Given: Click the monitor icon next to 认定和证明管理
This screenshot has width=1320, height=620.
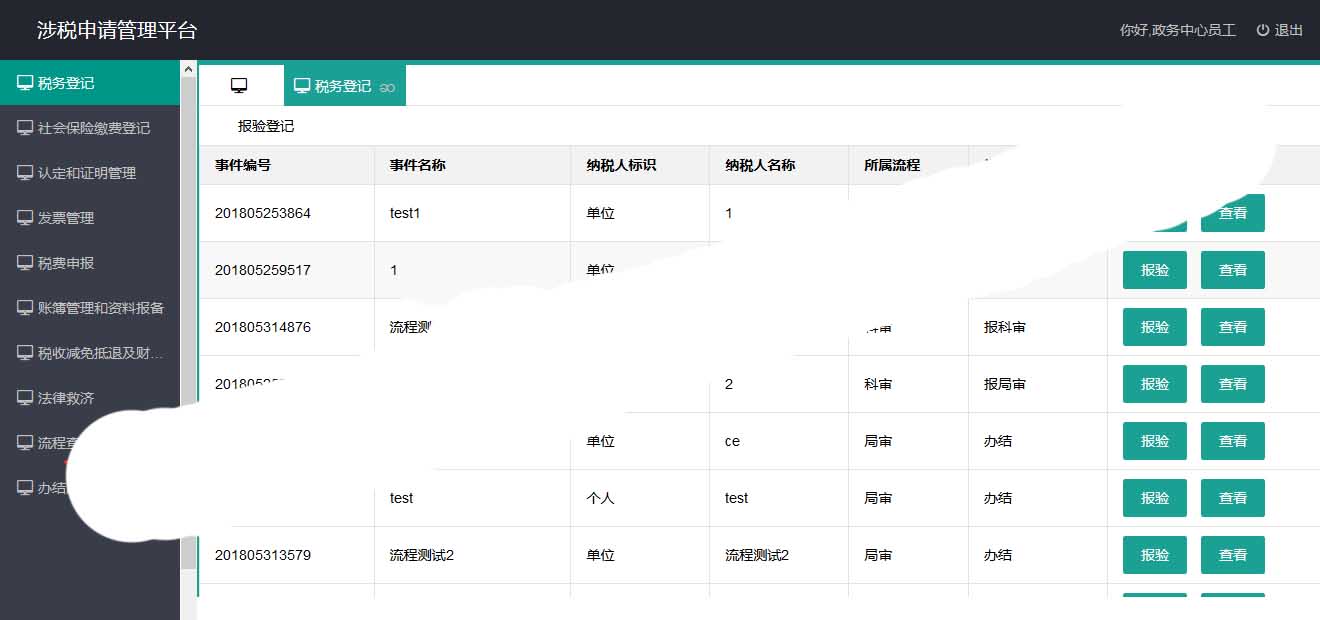Looking at the screenshot, I should point(25,173).
